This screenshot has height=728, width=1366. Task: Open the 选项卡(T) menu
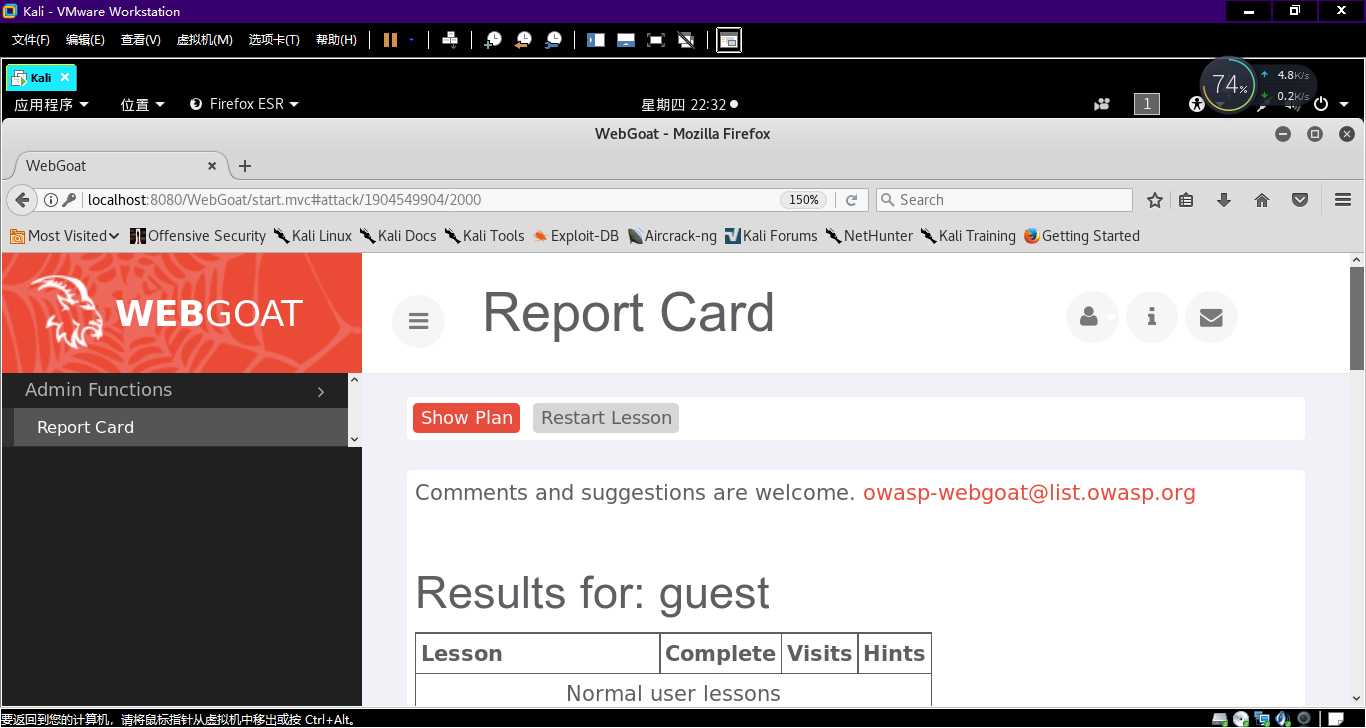(274, 40)
